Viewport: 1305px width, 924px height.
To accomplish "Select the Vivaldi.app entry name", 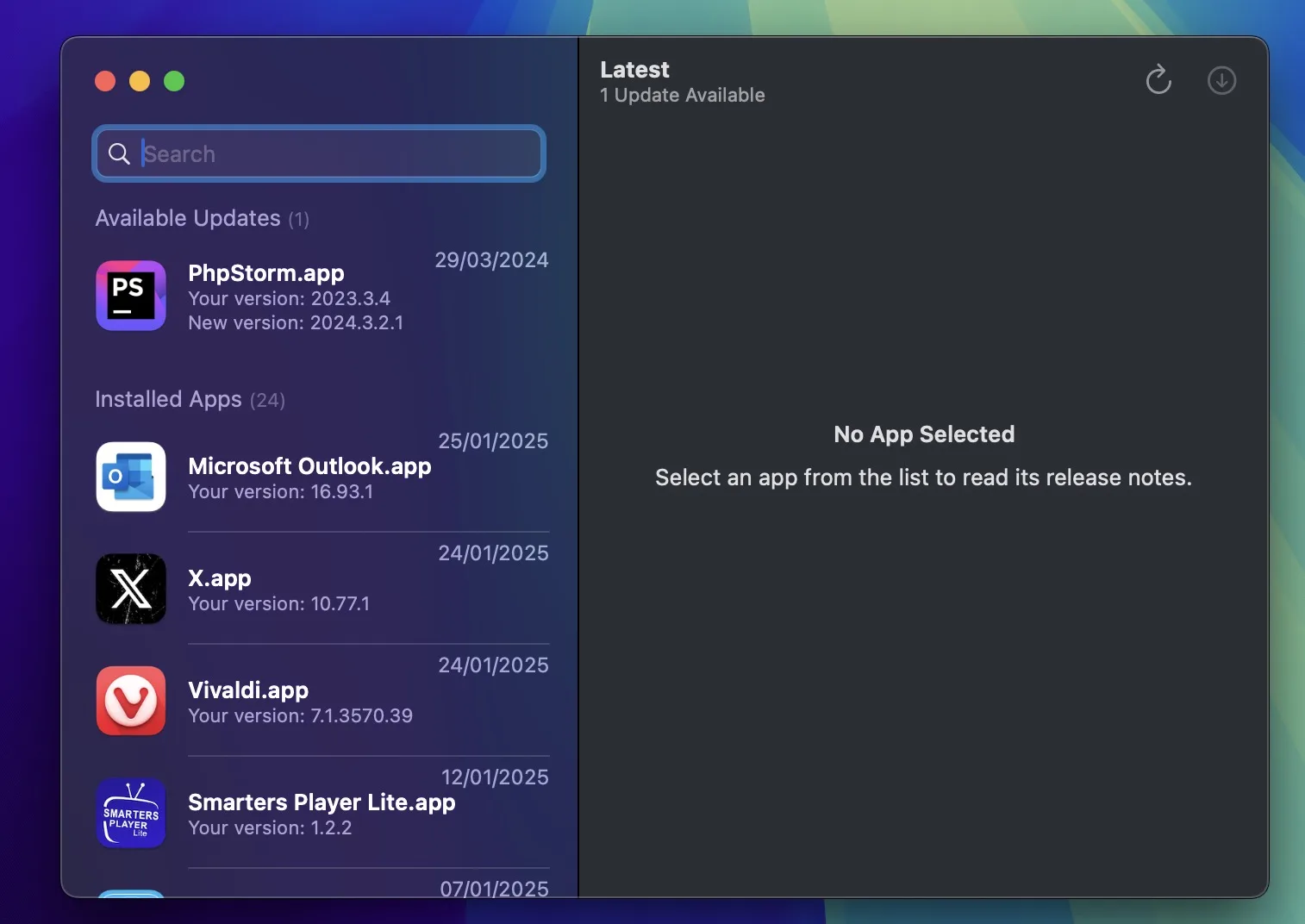I will point(248,690).
